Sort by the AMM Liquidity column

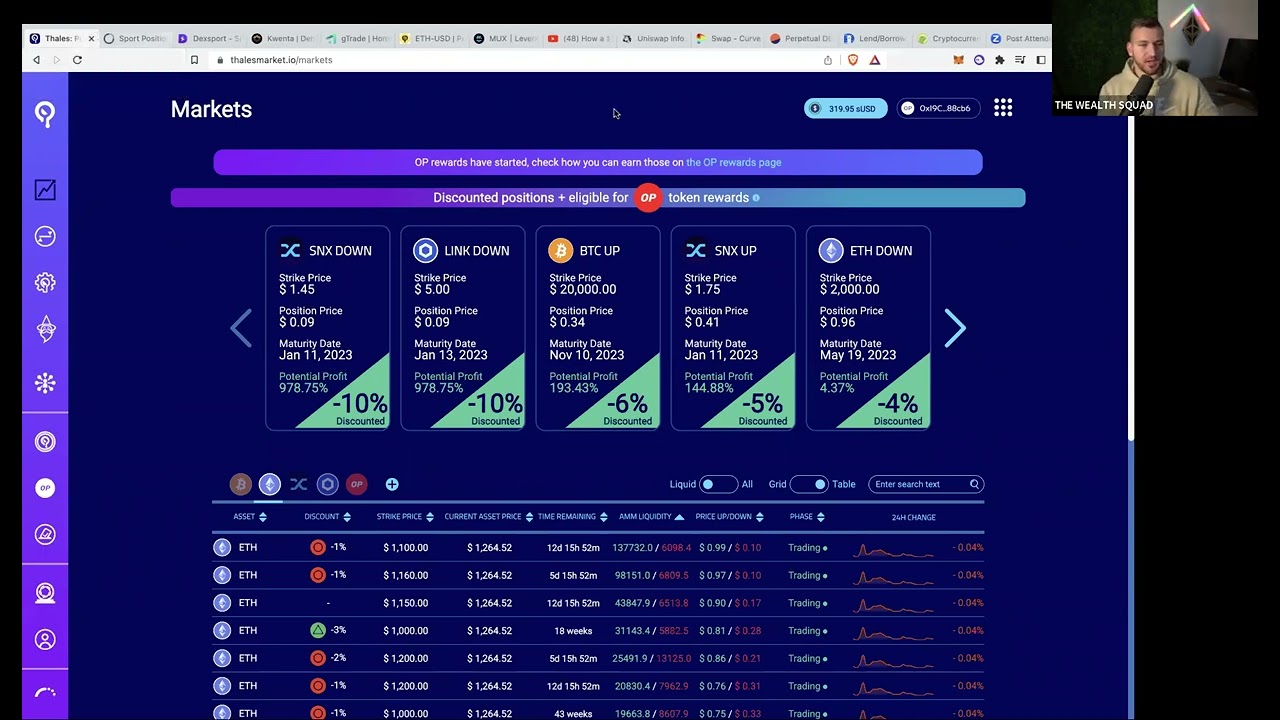(x=652, y=517)
